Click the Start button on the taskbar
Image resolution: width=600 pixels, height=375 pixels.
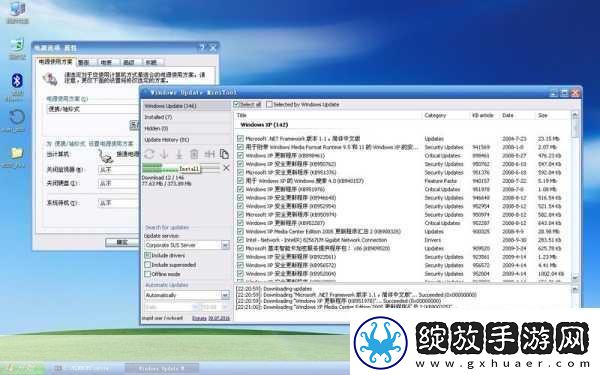coord(22,368)
